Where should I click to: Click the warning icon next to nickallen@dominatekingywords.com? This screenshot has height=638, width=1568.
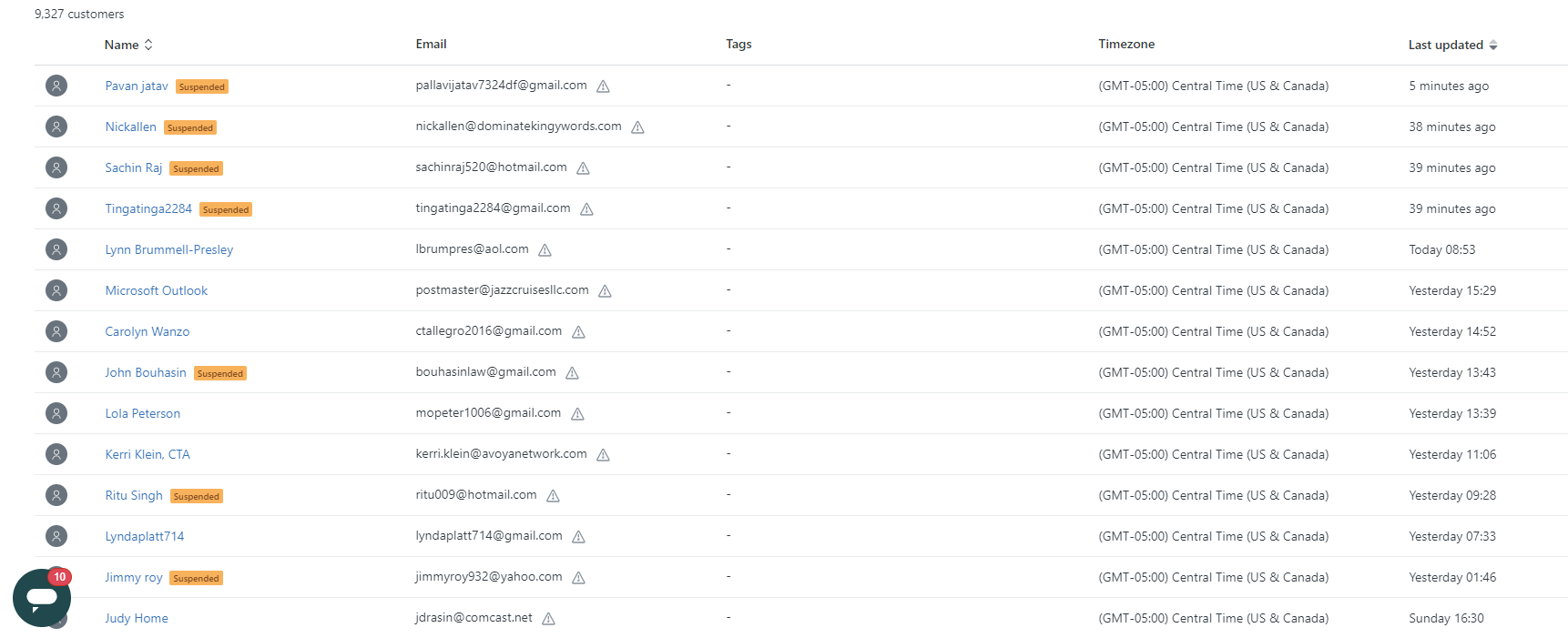click(637, 127)
